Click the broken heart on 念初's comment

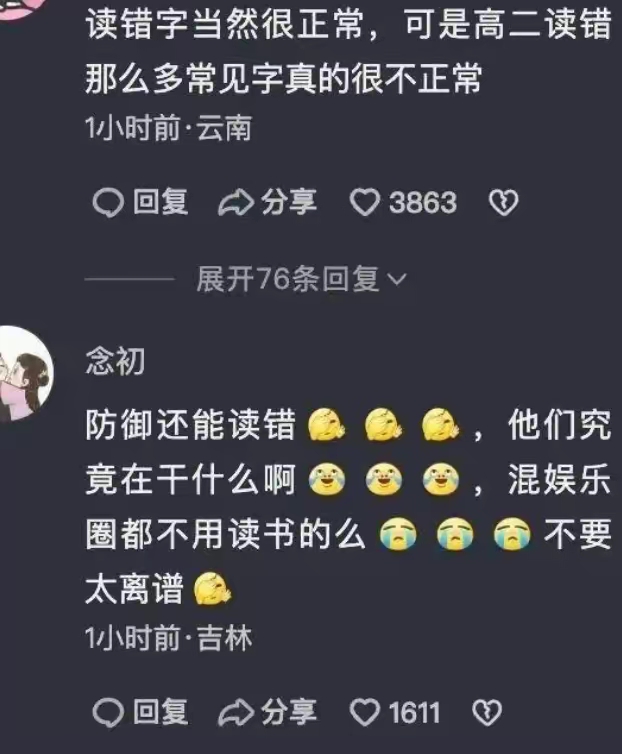click(x=487, y=712)
